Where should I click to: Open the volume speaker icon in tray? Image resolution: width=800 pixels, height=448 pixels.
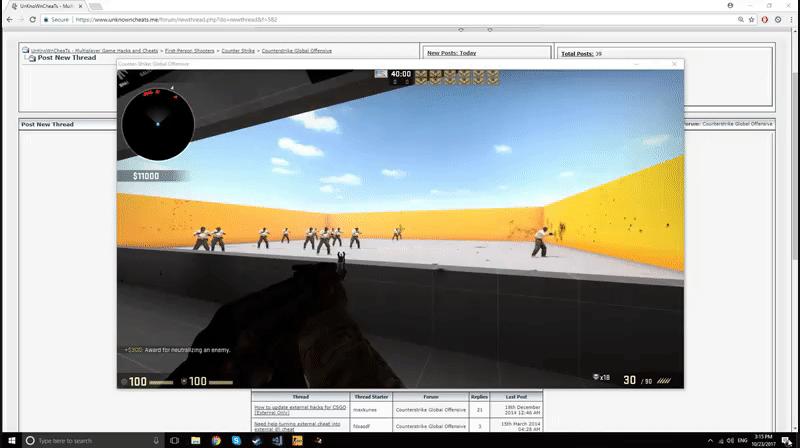(730, 440)
